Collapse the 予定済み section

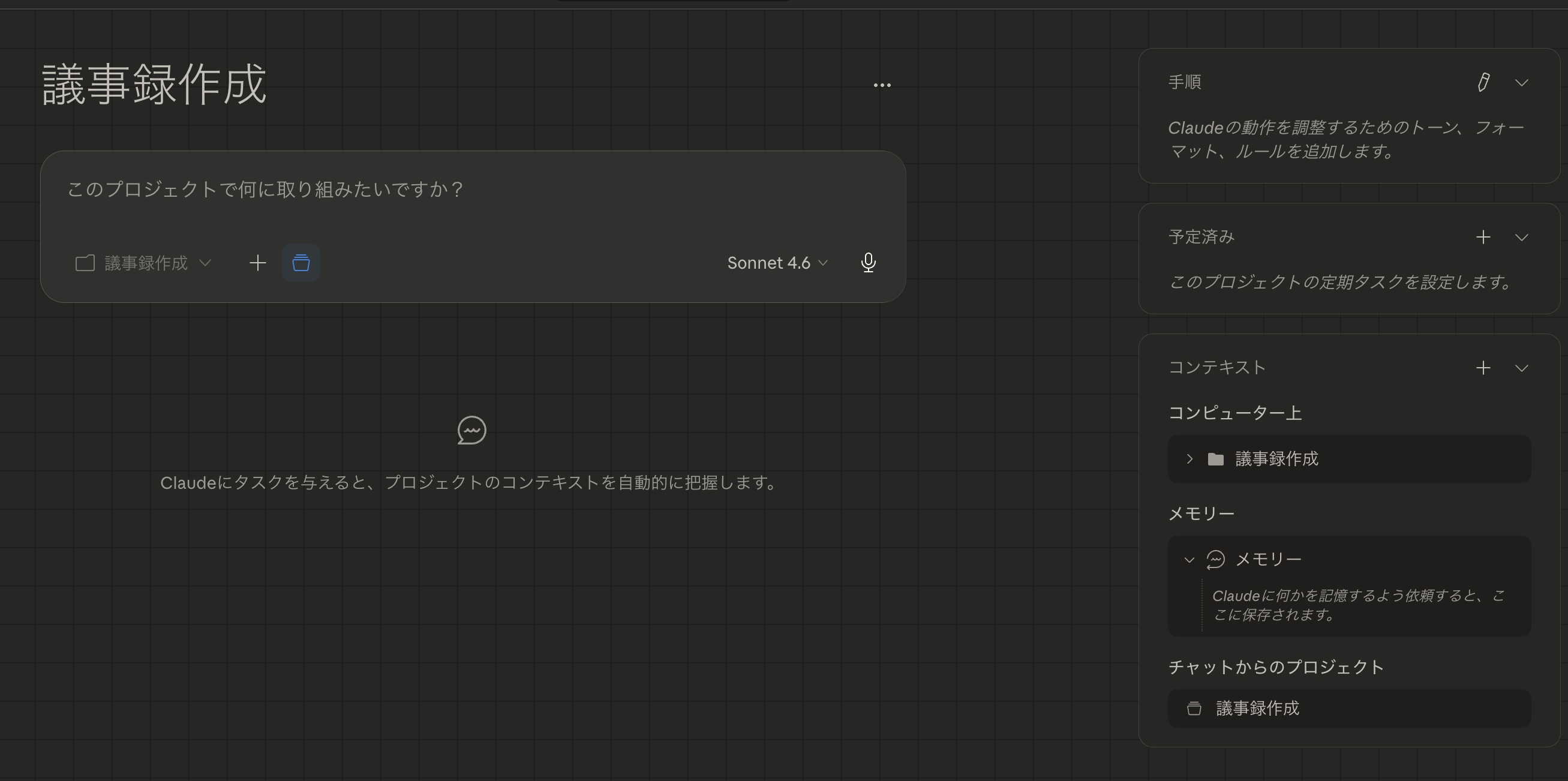[x=1522, y=238]
